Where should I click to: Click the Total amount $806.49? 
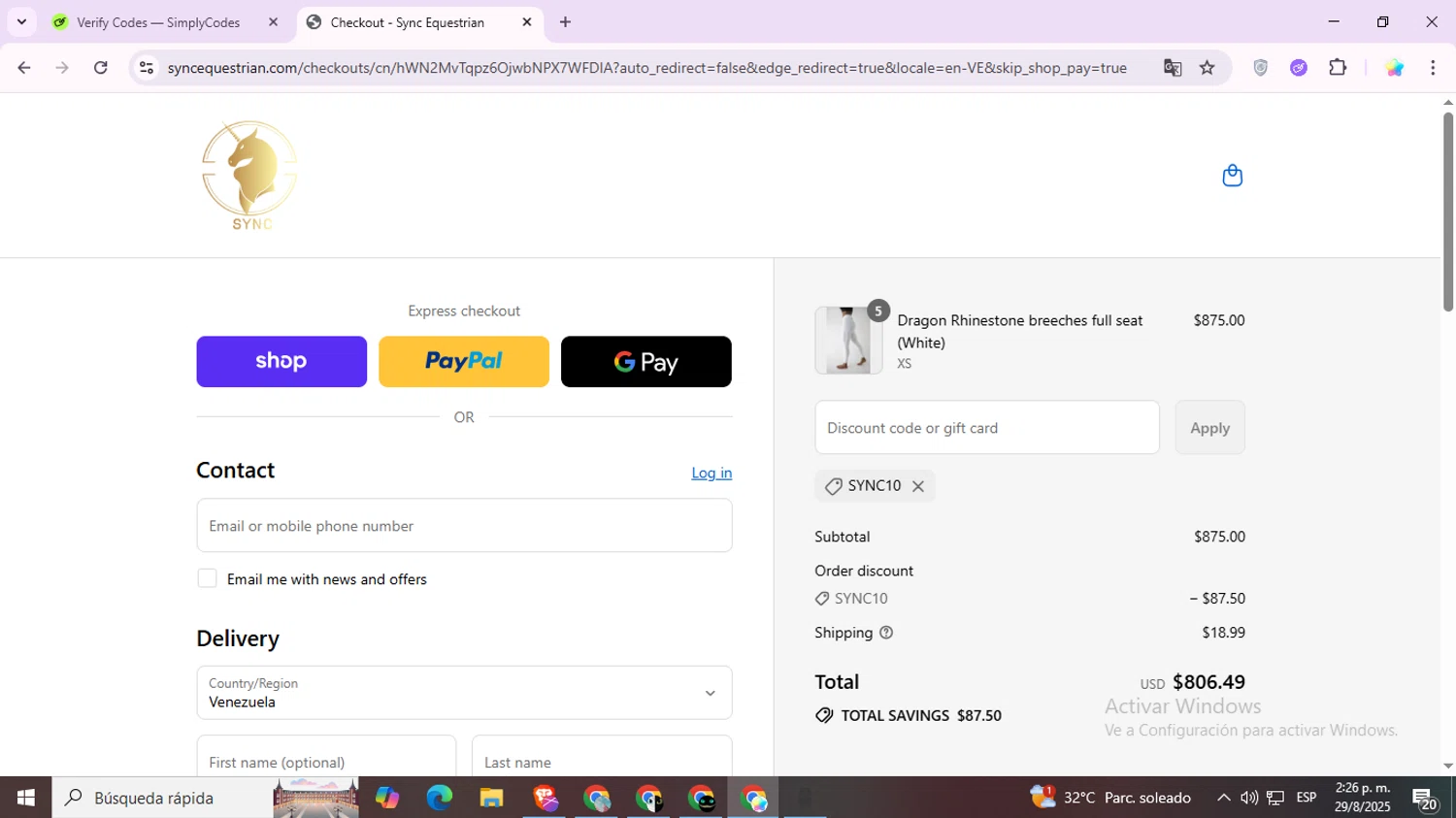point(1208,682)
